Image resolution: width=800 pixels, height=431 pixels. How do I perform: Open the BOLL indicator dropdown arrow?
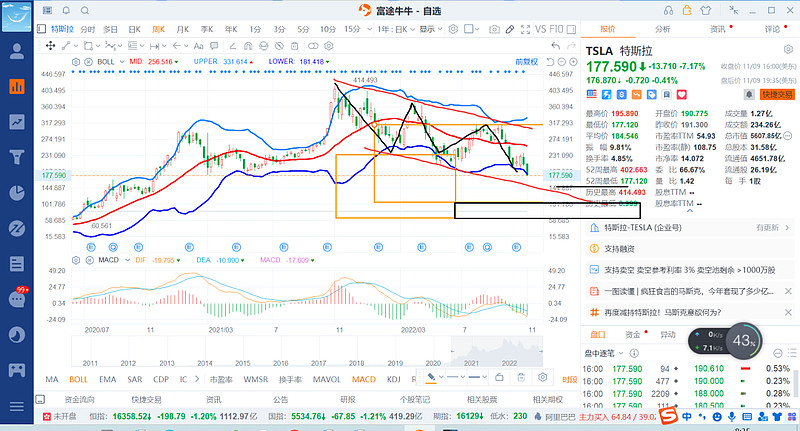tap(122, 62)
